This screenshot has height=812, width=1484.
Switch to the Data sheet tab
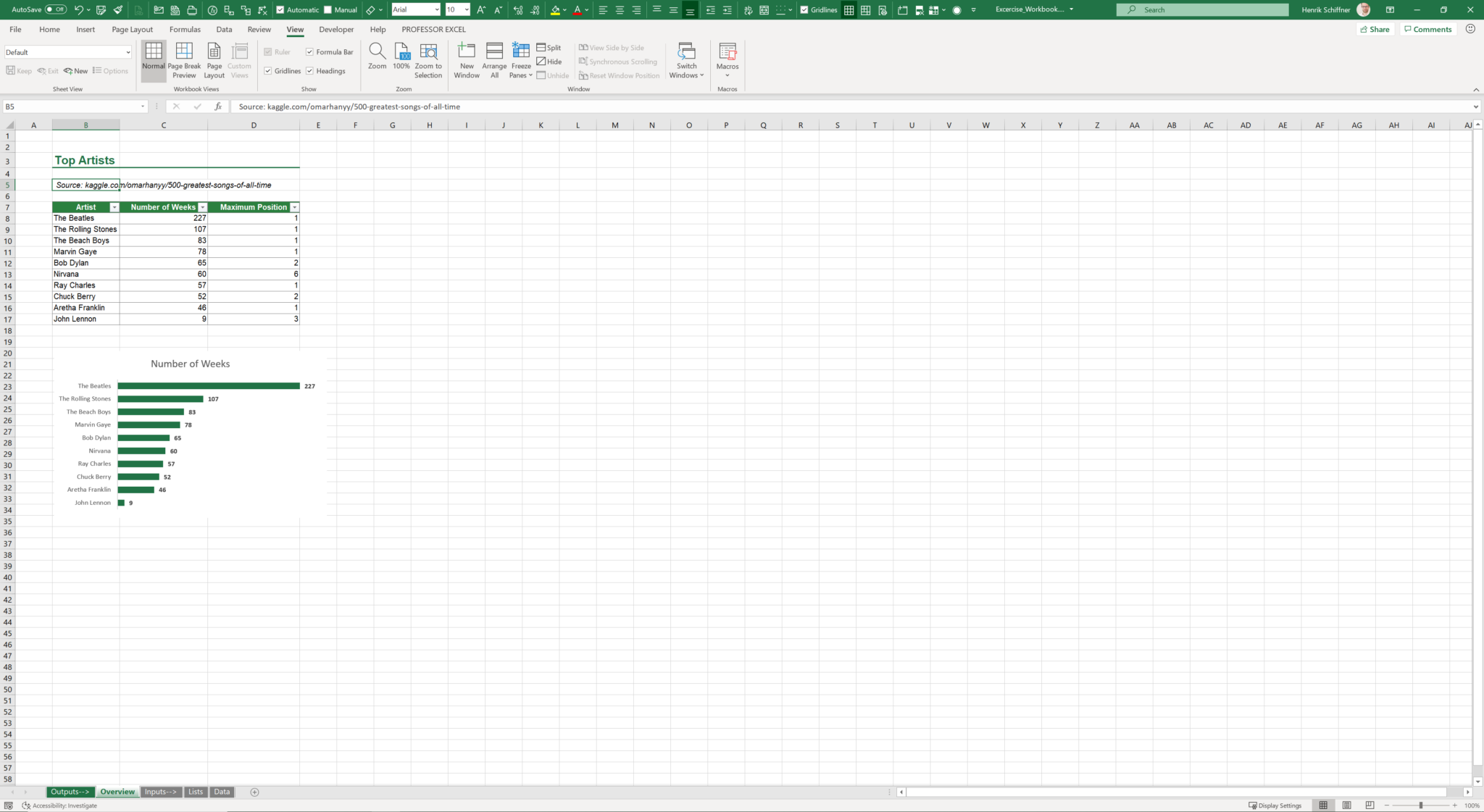(x=222, y=792)
